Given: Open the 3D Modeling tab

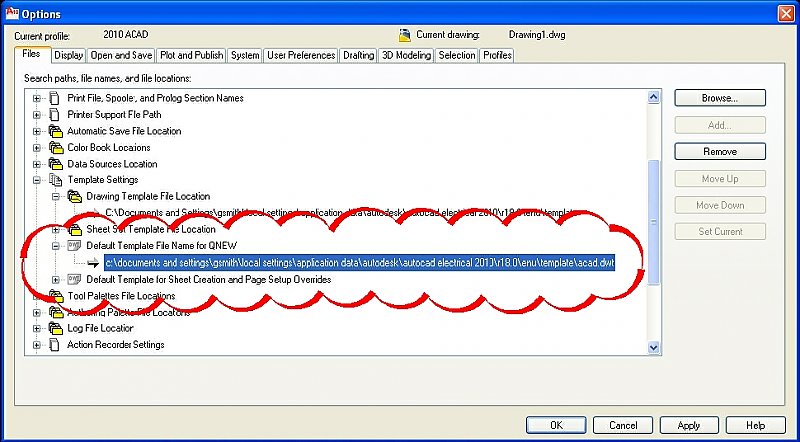Looking at the screenshot, I should 407,55.
